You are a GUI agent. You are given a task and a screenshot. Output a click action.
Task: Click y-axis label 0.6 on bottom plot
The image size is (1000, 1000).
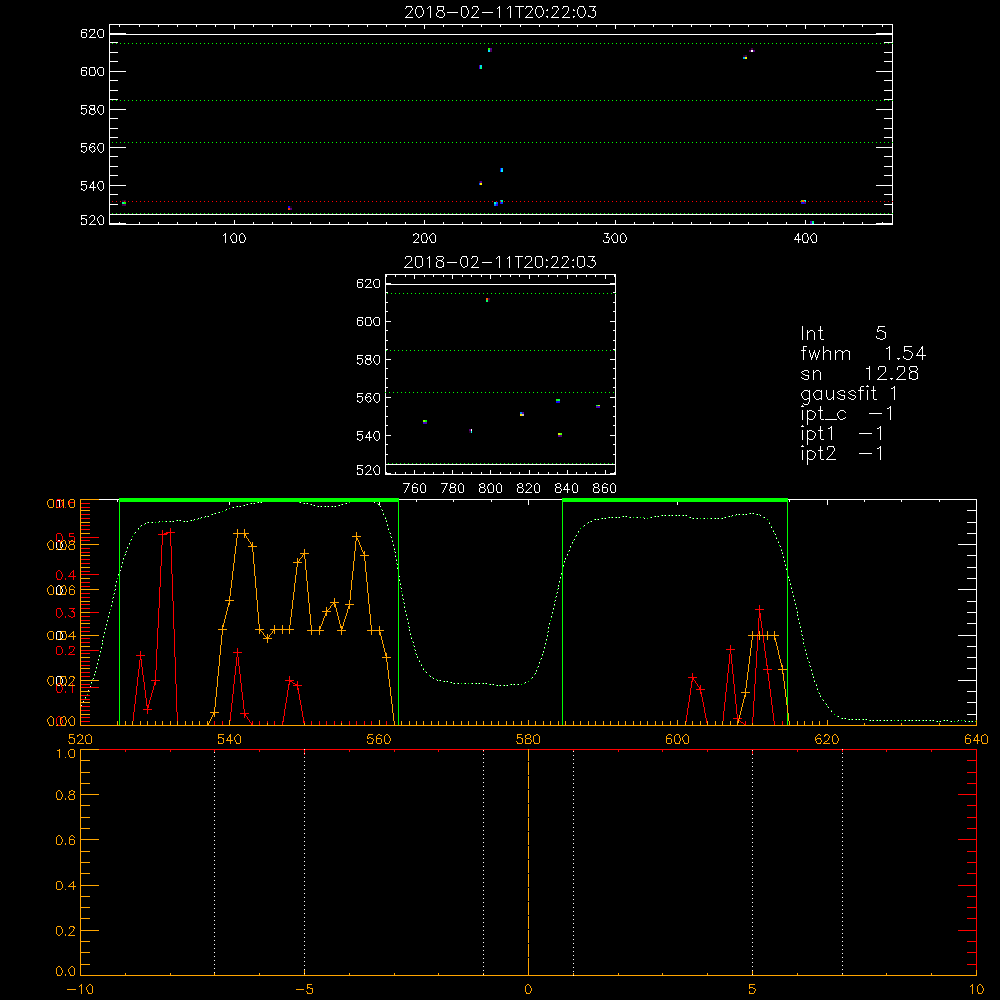(x=66, y=841)
